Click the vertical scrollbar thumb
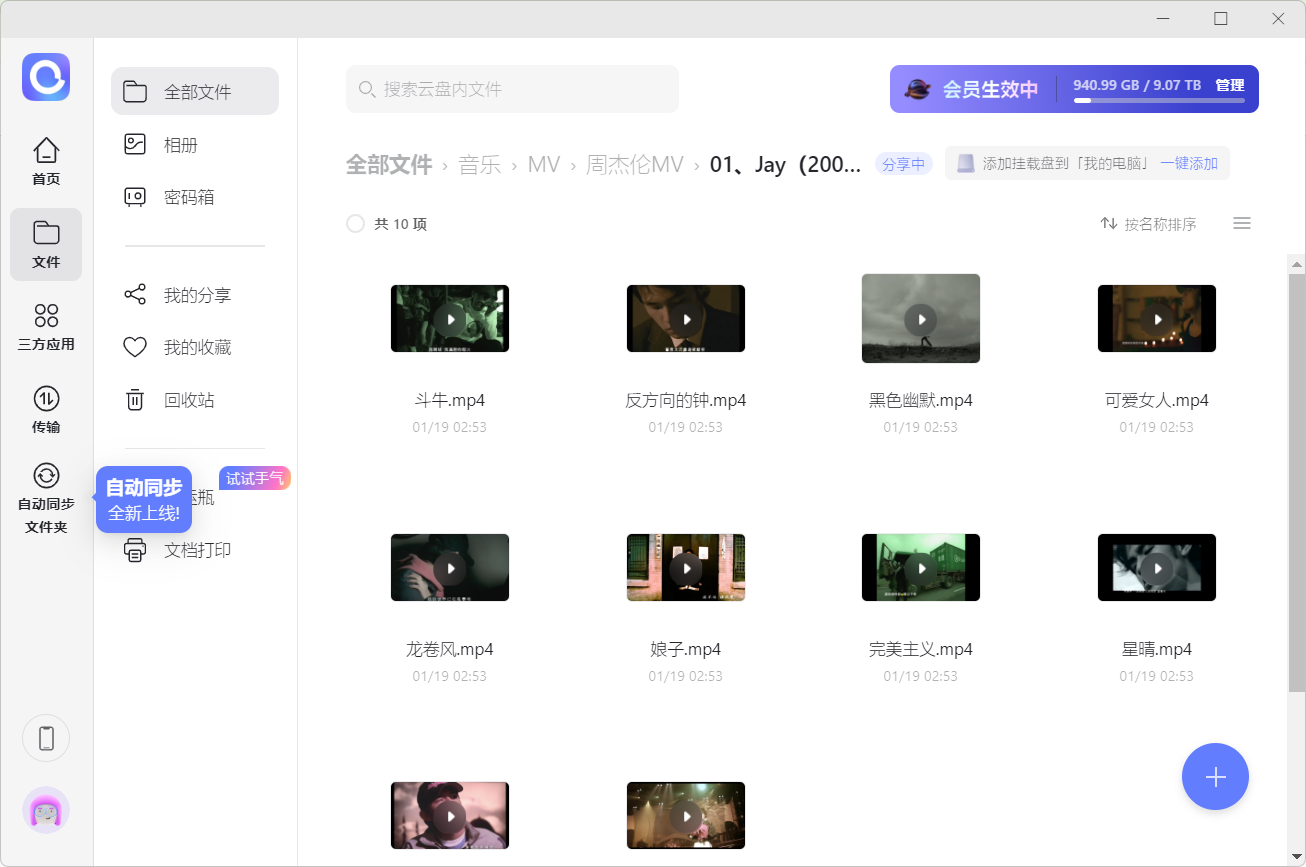 1296,483
